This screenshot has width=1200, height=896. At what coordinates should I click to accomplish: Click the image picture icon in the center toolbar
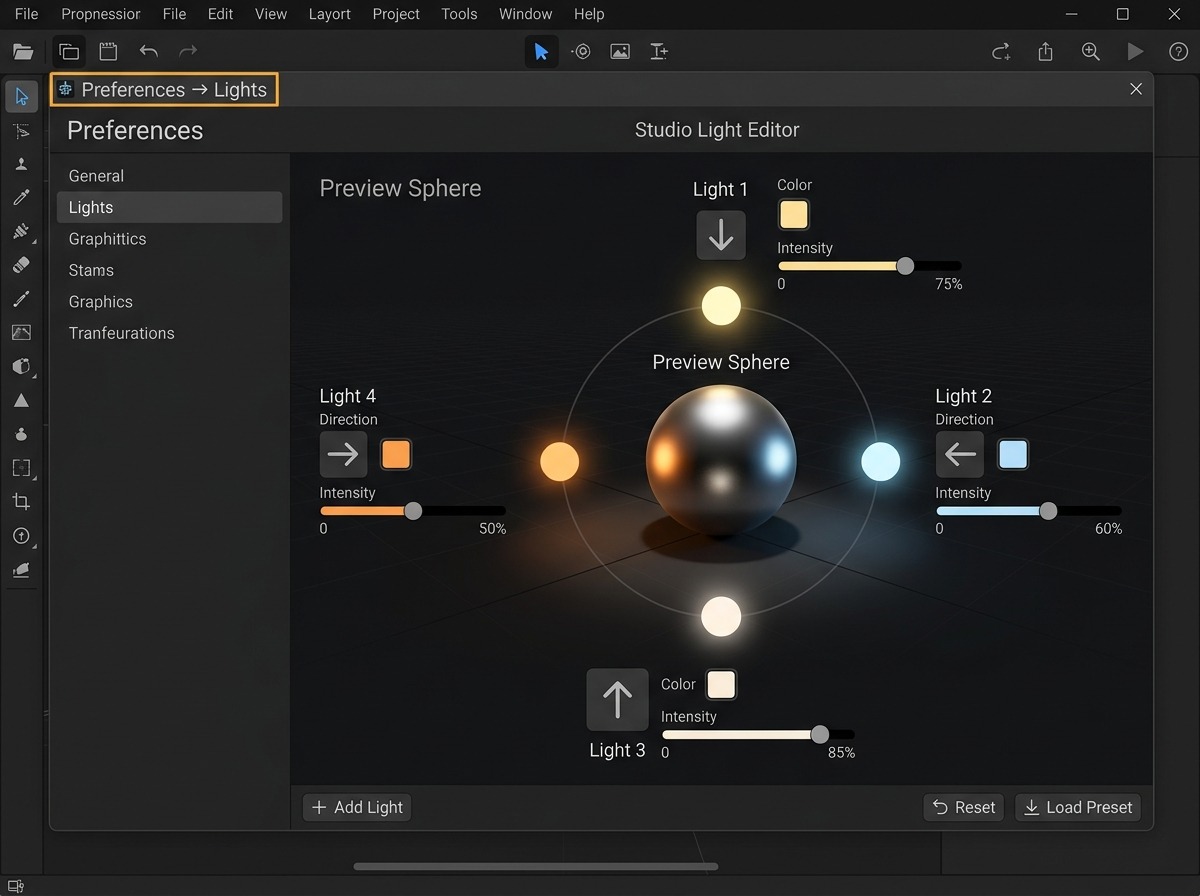click(620, 52)
